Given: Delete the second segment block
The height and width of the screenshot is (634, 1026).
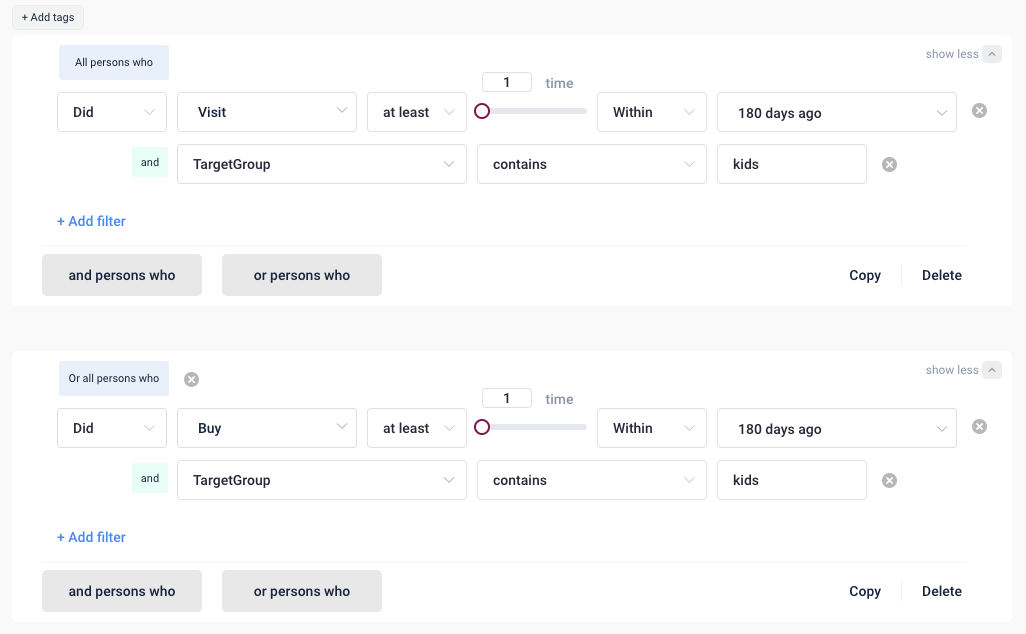Looking at the screenshot, I should click(x=941, y=591).
